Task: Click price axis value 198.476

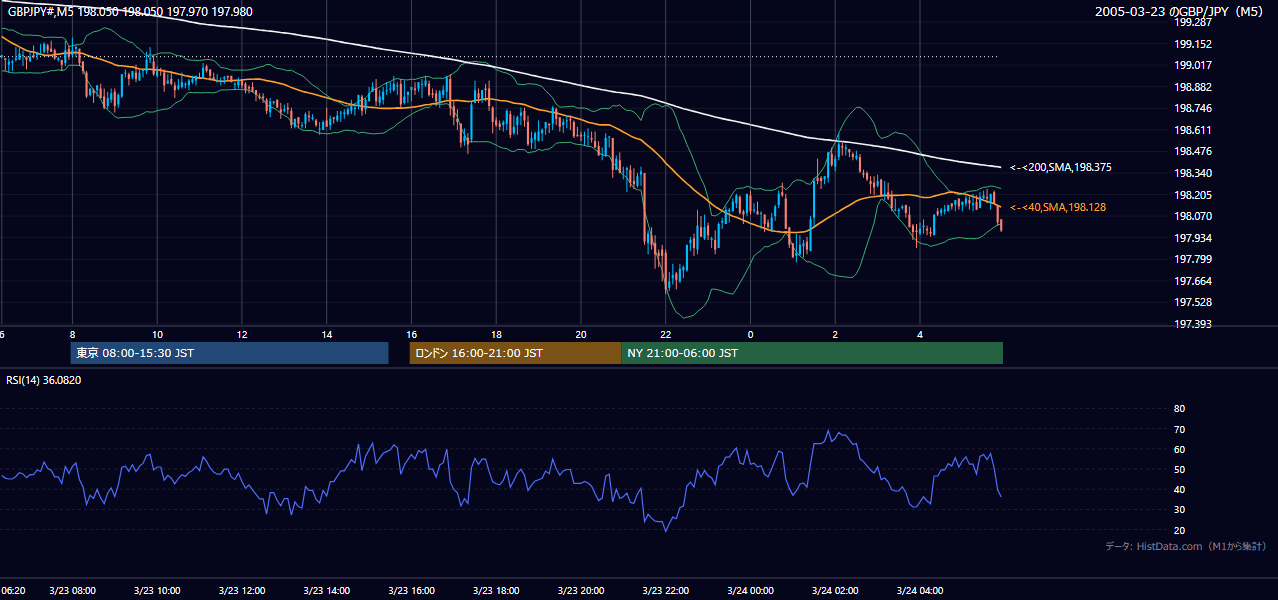Action: 1193,151
